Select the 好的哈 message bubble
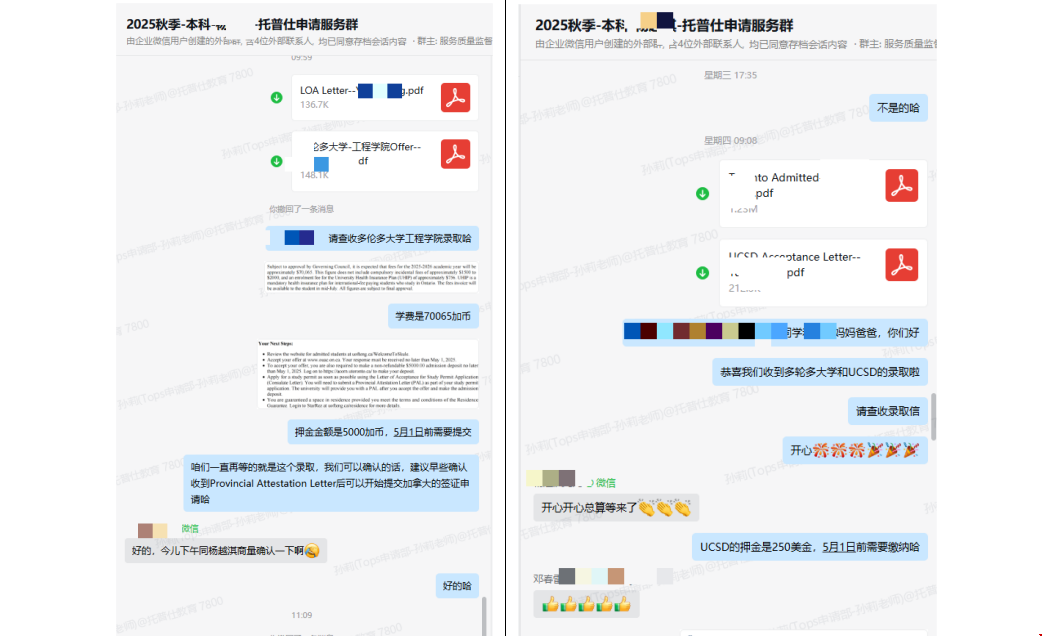1042x636 pixels. (457, 585)
